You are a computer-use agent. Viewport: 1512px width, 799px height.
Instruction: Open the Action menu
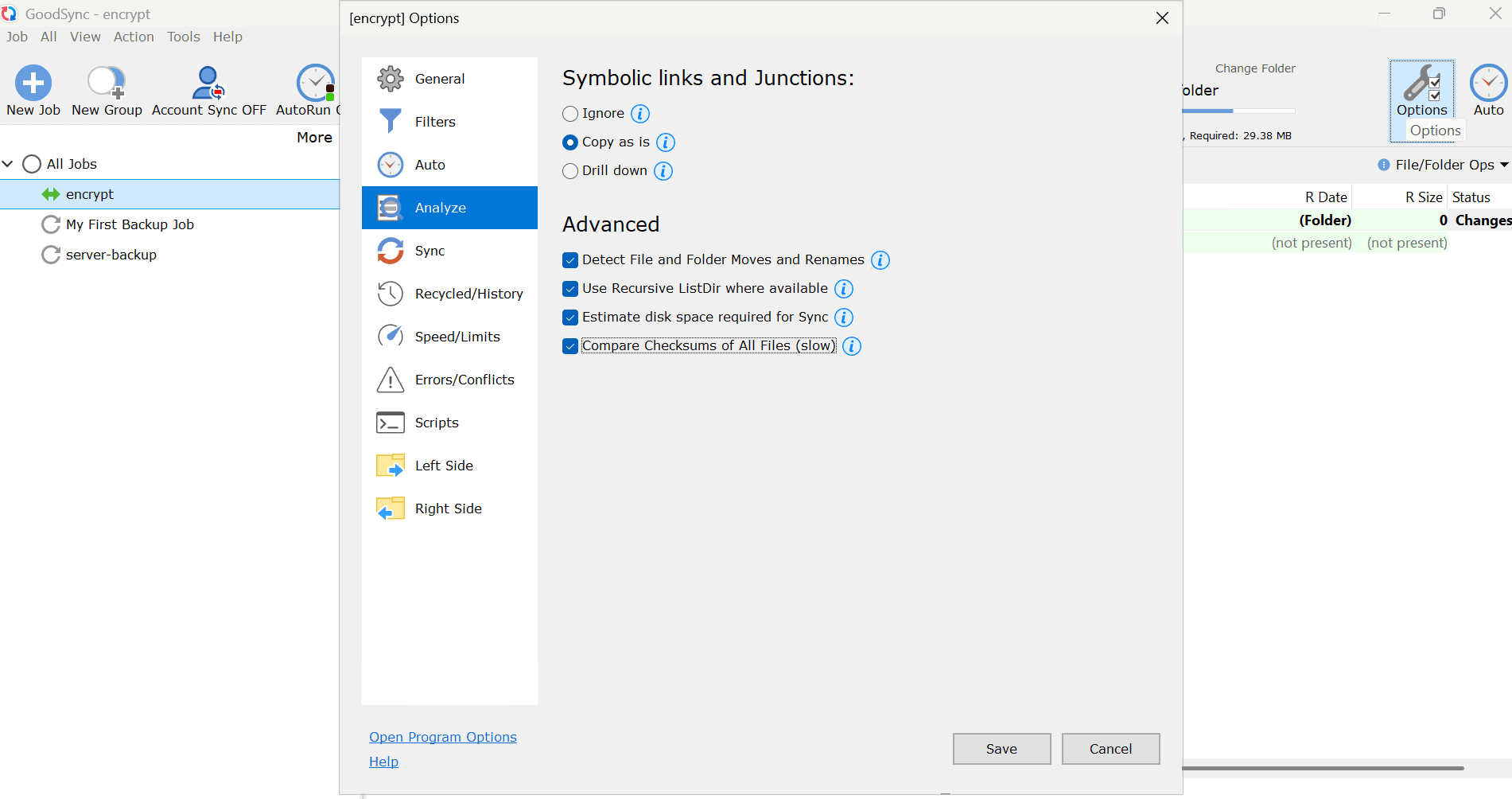coord(134,37)
